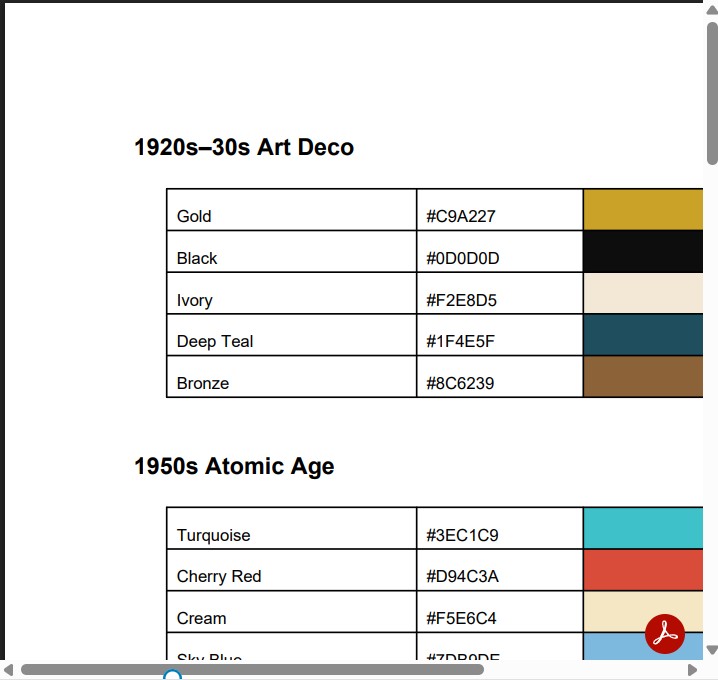Click the vertical scrollbar down arrow
Image resolution: width=718 pixels, height=680 pixels.
tap(711, 649)
